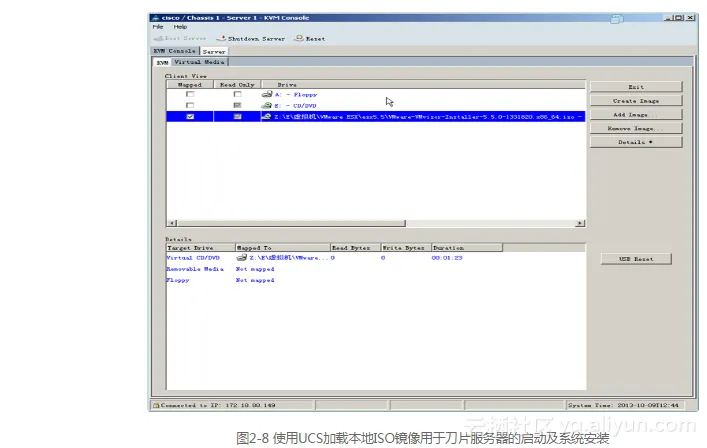Image resolution: width=707 pixels, height=448 pixels.
Task: Click 'Not mapped' beside Removable Media
Action: [255, 269]
